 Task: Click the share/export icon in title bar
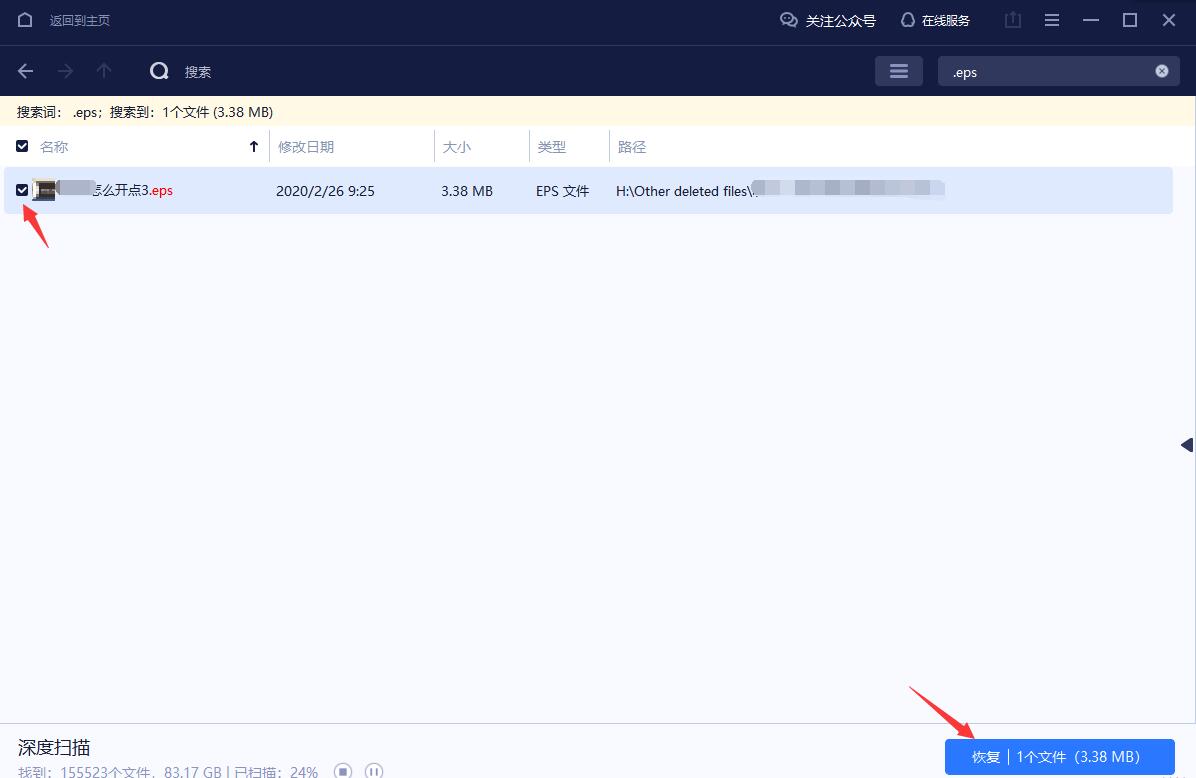pos(1012,21)
